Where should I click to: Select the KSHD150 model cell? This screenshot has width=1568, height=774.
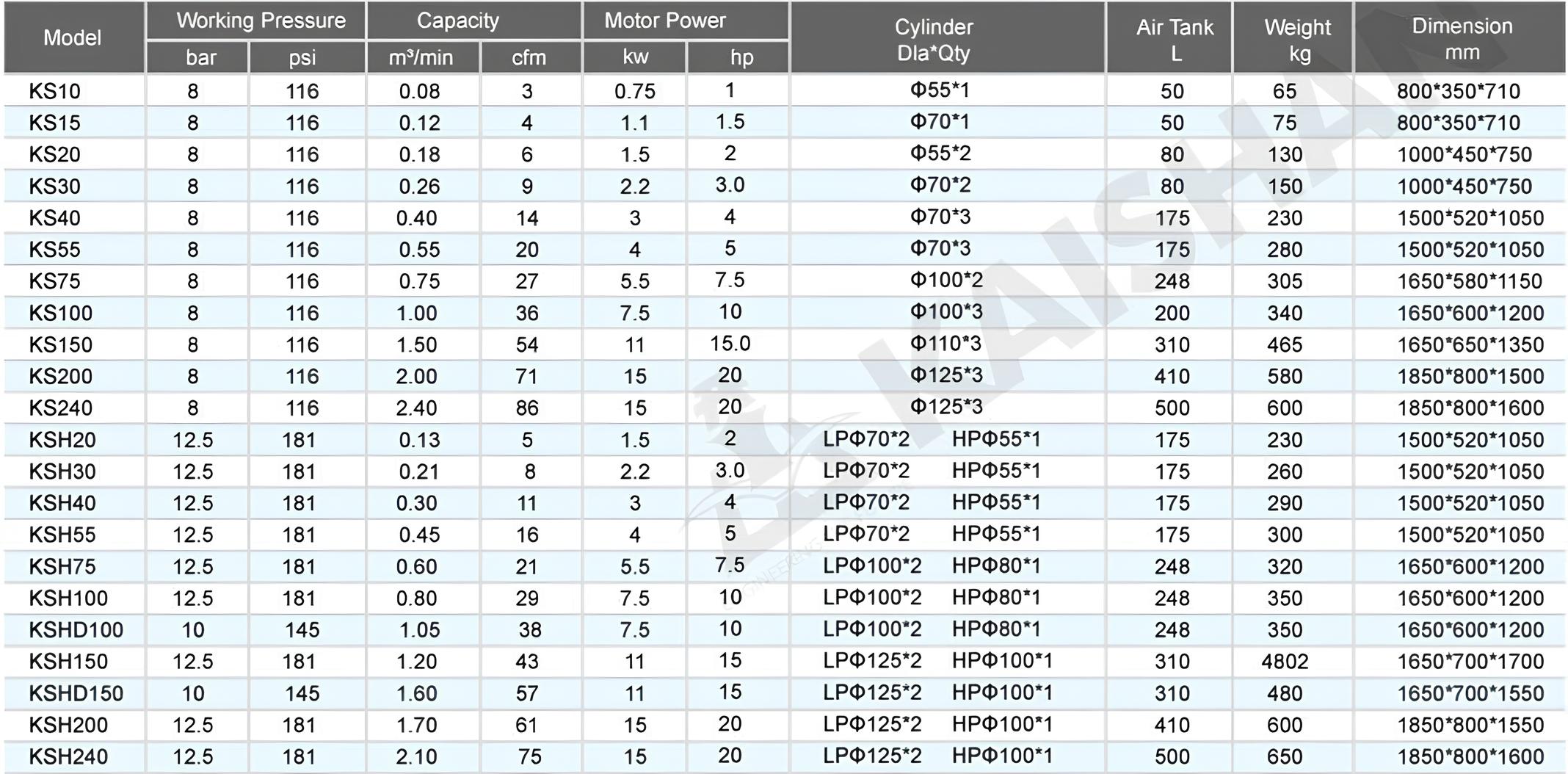(76, 693)
